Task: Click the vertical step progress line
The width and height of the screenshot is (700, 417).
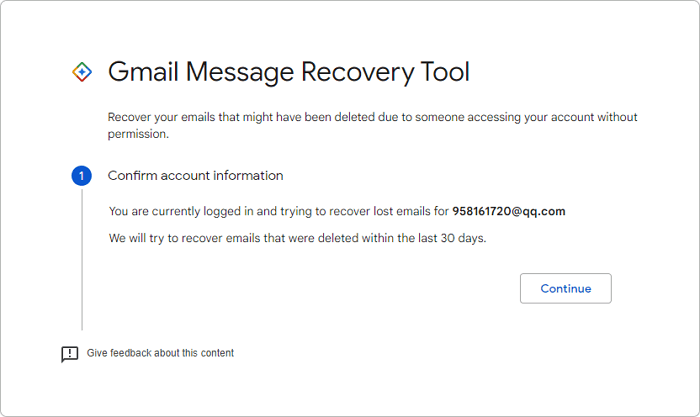Action: tap(82, 260)
